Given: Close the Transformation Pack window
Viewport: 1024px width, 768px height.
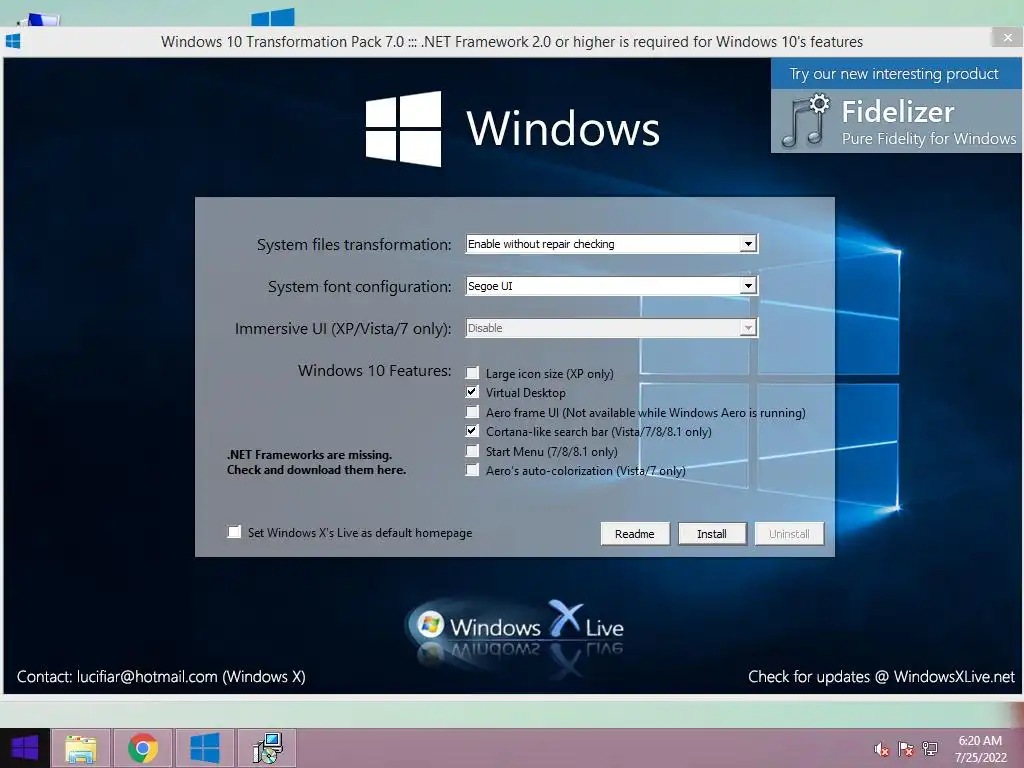Looking at the screenshot, I should click(1007, 38).
